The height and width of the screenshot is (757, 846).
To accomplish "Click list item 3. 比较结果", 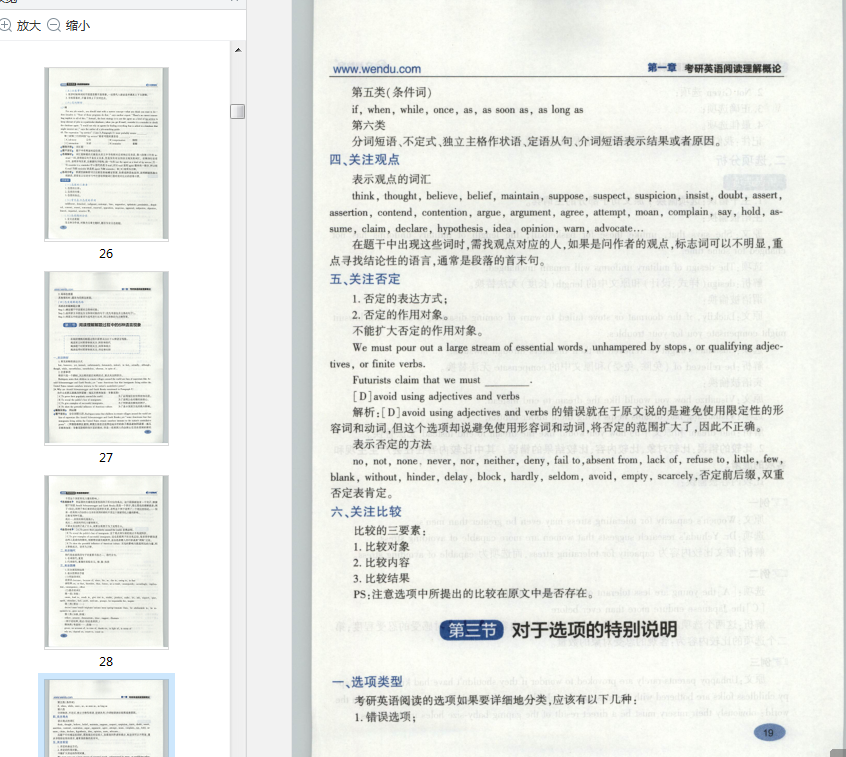I will point(381,578).
